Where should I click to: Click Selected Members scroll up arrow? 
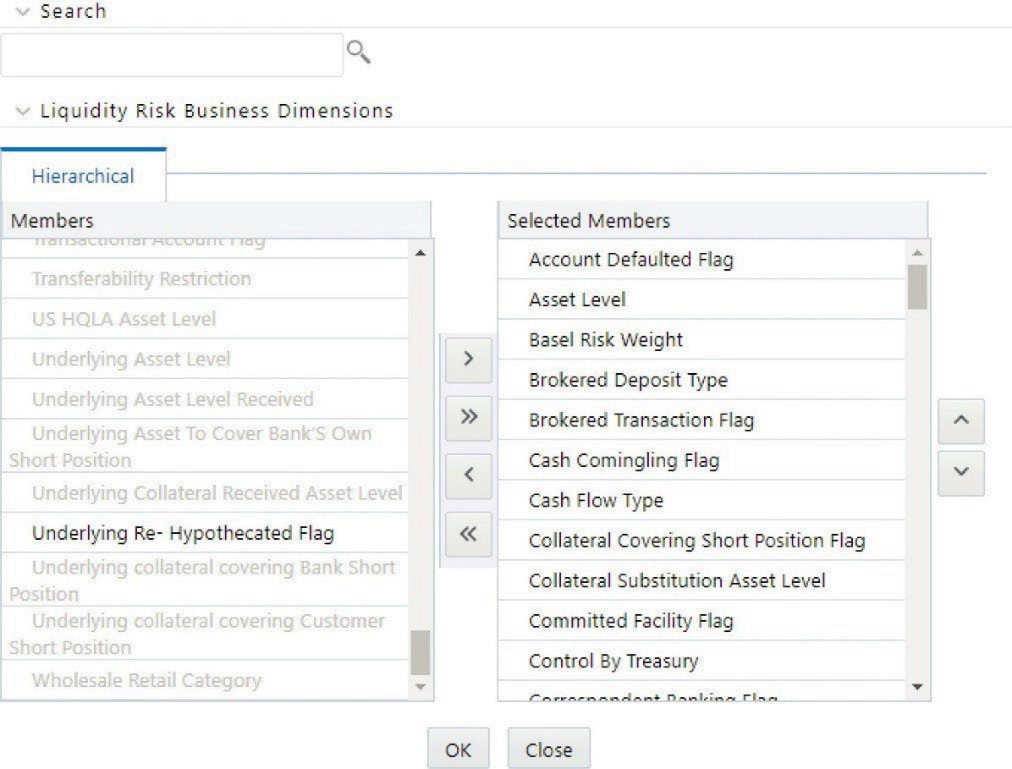coord(917,253)
